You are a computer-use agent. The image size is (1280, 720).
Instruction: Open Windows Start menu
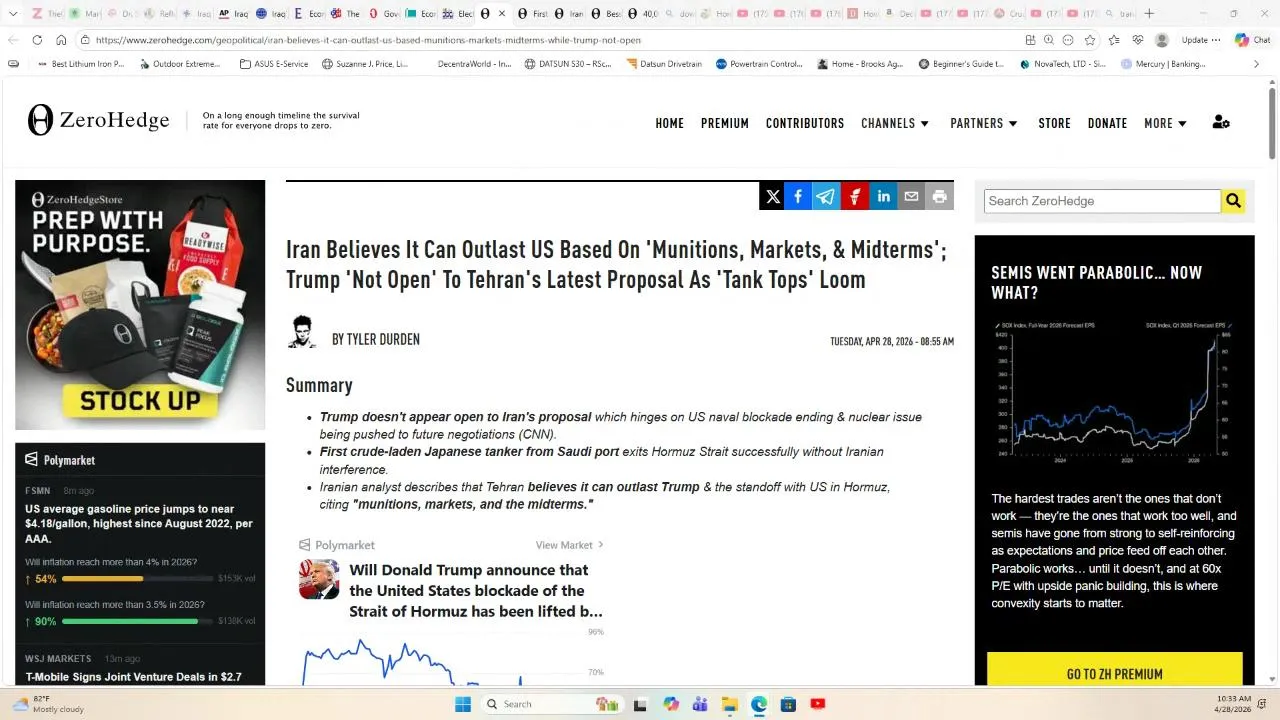pyautogui.click(x=462, y=704)
